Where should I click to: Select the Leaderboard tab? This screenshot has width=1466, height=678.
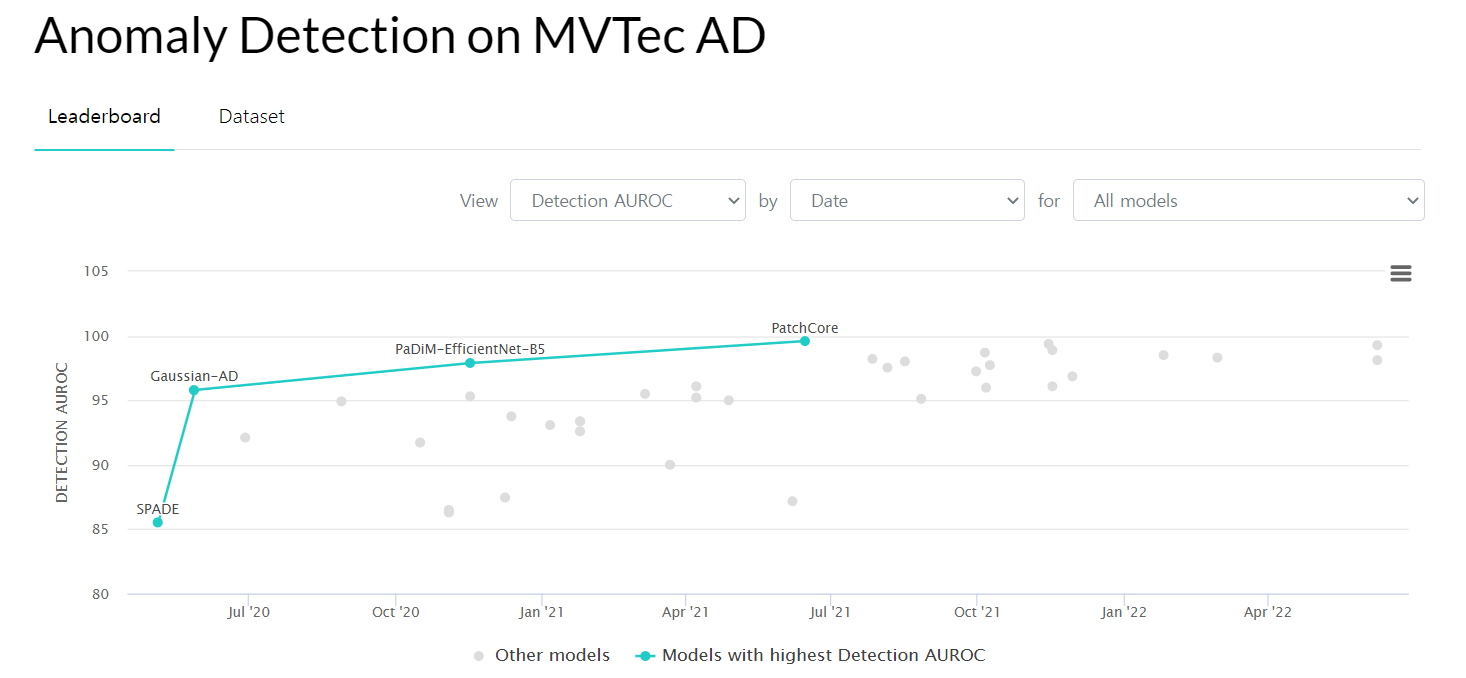click(x=104, y=116)
